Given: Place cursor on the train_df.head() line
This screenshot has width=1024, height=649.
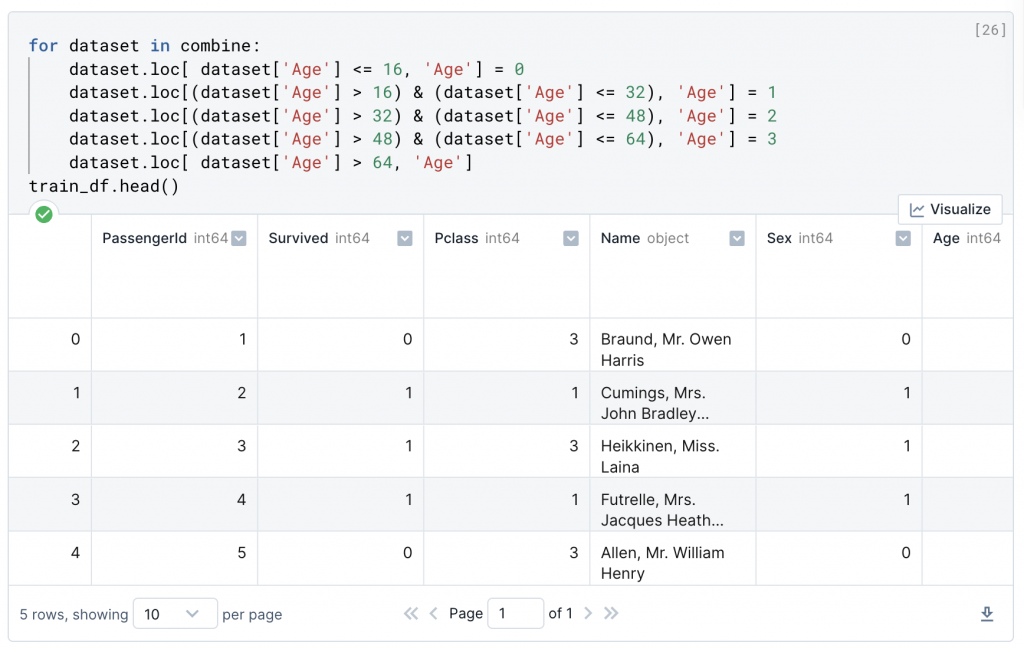Looking at the screenshot, I should pos(103,186).
